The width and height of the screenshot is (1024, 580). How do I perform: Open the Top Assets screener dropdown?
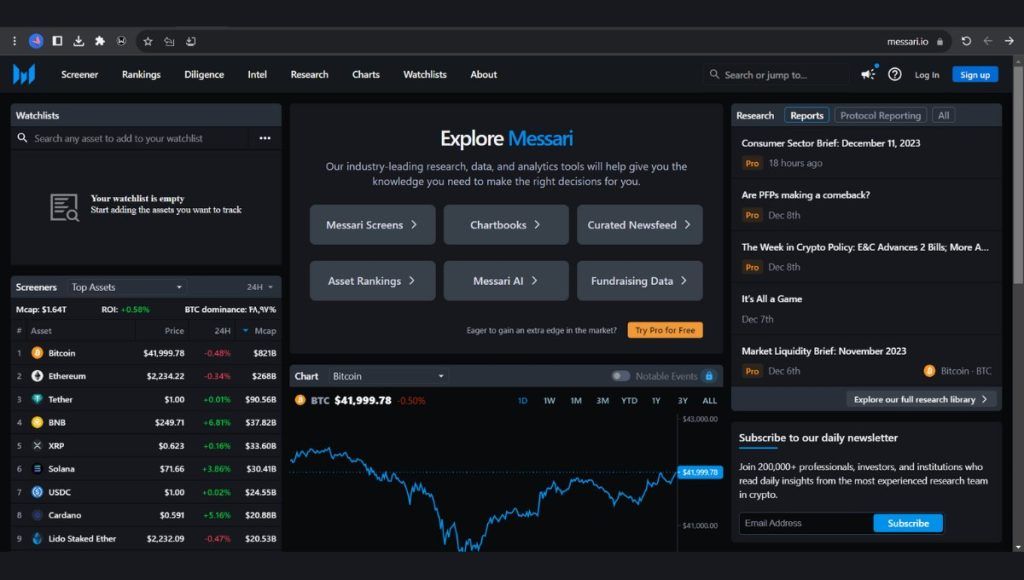(126, 287)
